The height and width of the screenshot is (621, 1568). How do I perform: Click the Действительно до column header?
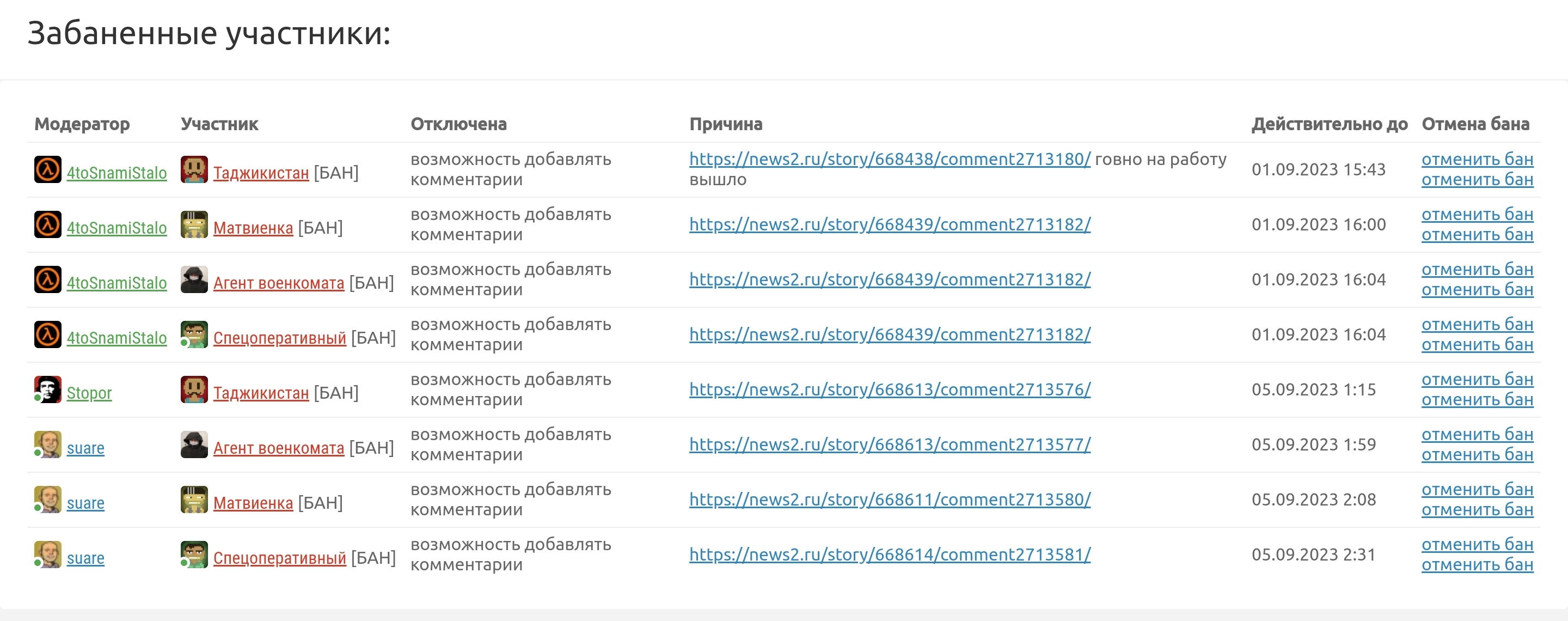[1329, 124]
